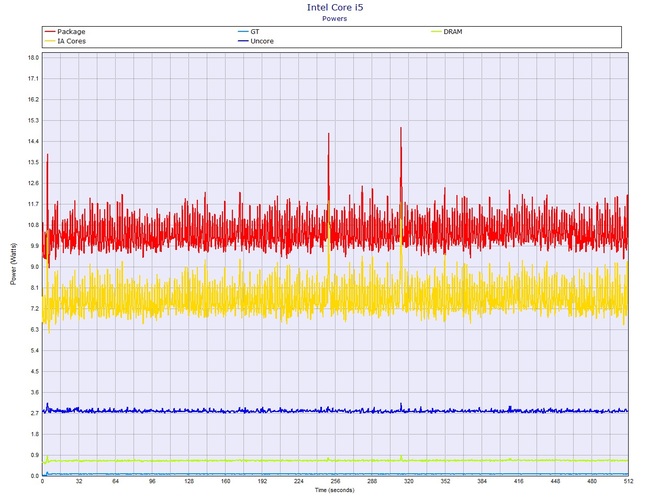The image size is (670, 502).
Task: Click the 512 x-axis tick label
Action: (x=628, y=481)
